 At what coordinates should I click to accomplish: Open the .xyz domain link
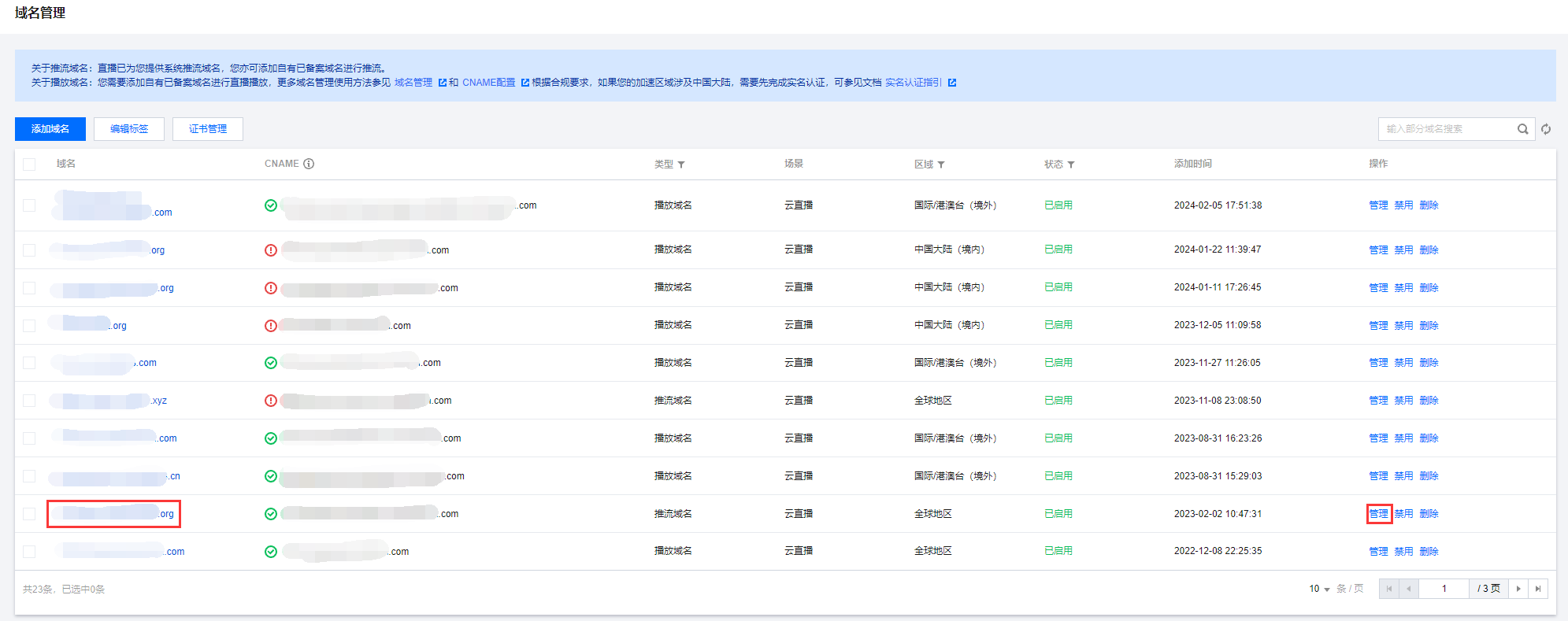[109, 401]
